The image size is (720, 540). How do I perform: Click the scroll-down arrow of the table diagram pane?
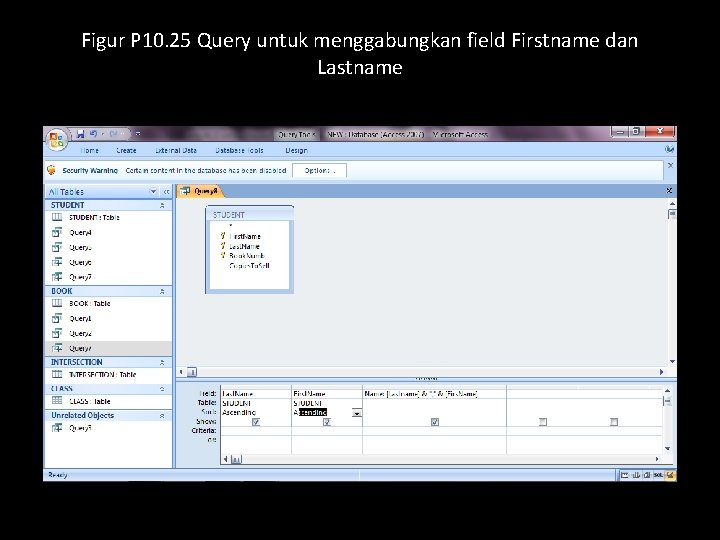coord(672,362)
